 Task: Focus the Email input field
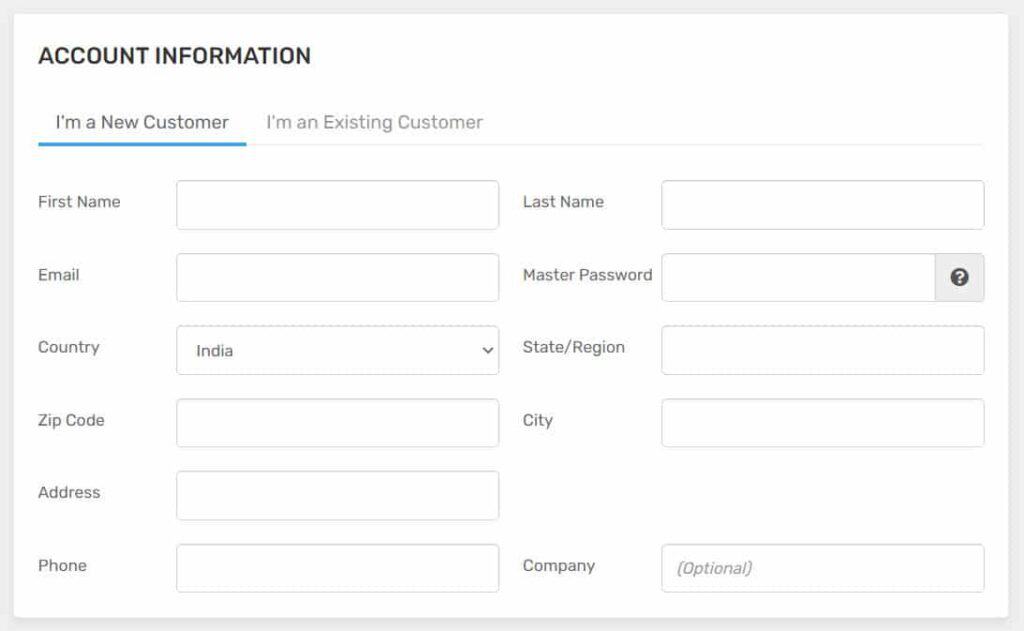coord(337,277)
